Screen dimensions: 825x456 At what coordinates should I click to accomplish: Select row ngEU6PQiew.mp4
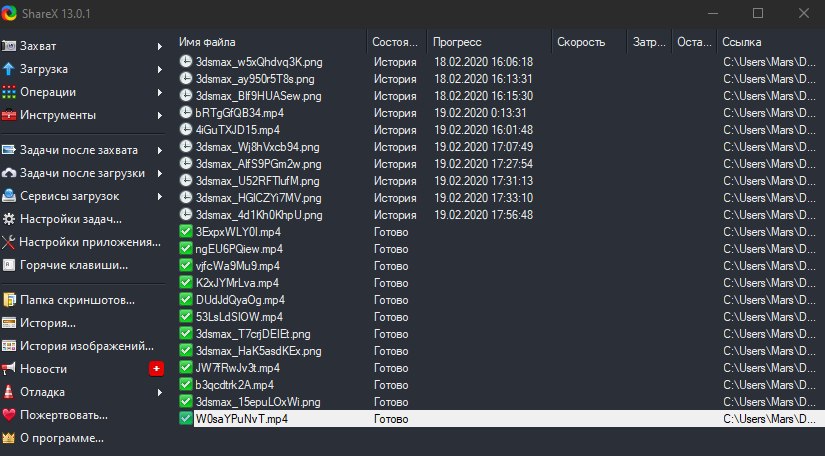500,249
